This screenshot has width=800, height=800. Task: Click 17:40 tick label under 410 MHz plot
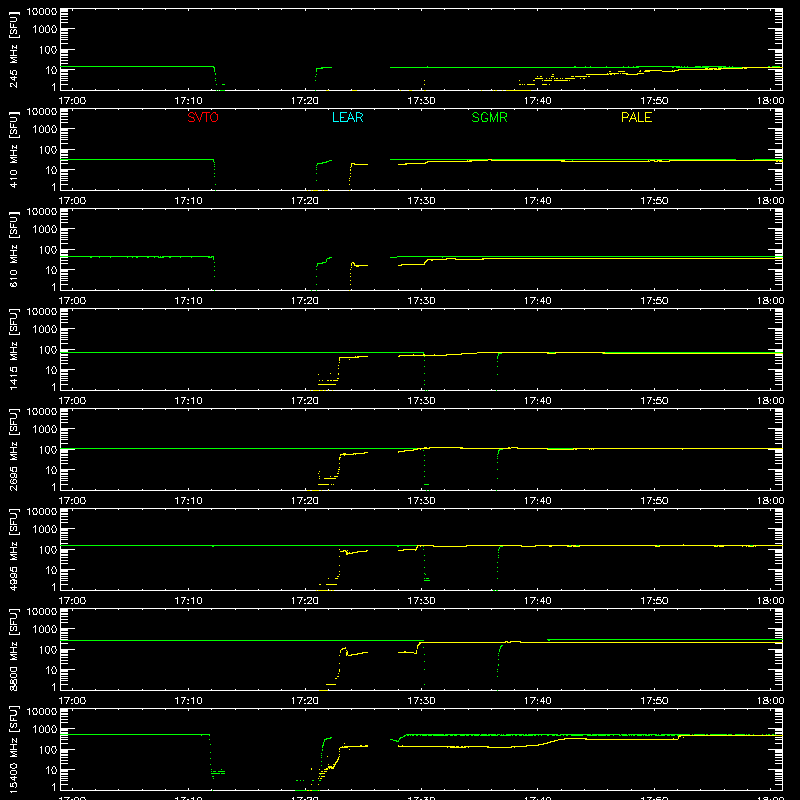[x=538, y=201]
